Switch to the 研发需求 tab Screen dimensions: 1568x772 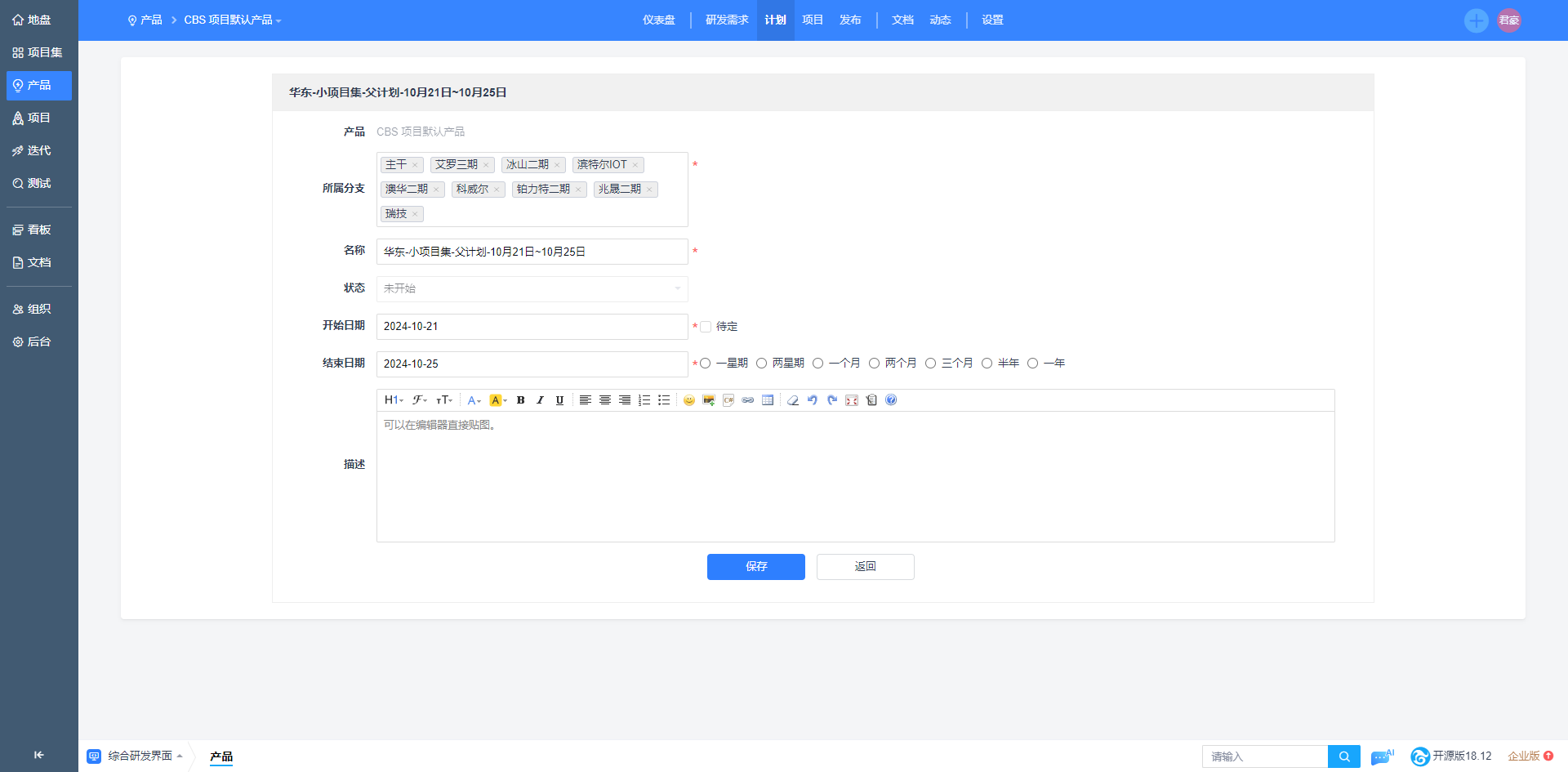[726, 20]
